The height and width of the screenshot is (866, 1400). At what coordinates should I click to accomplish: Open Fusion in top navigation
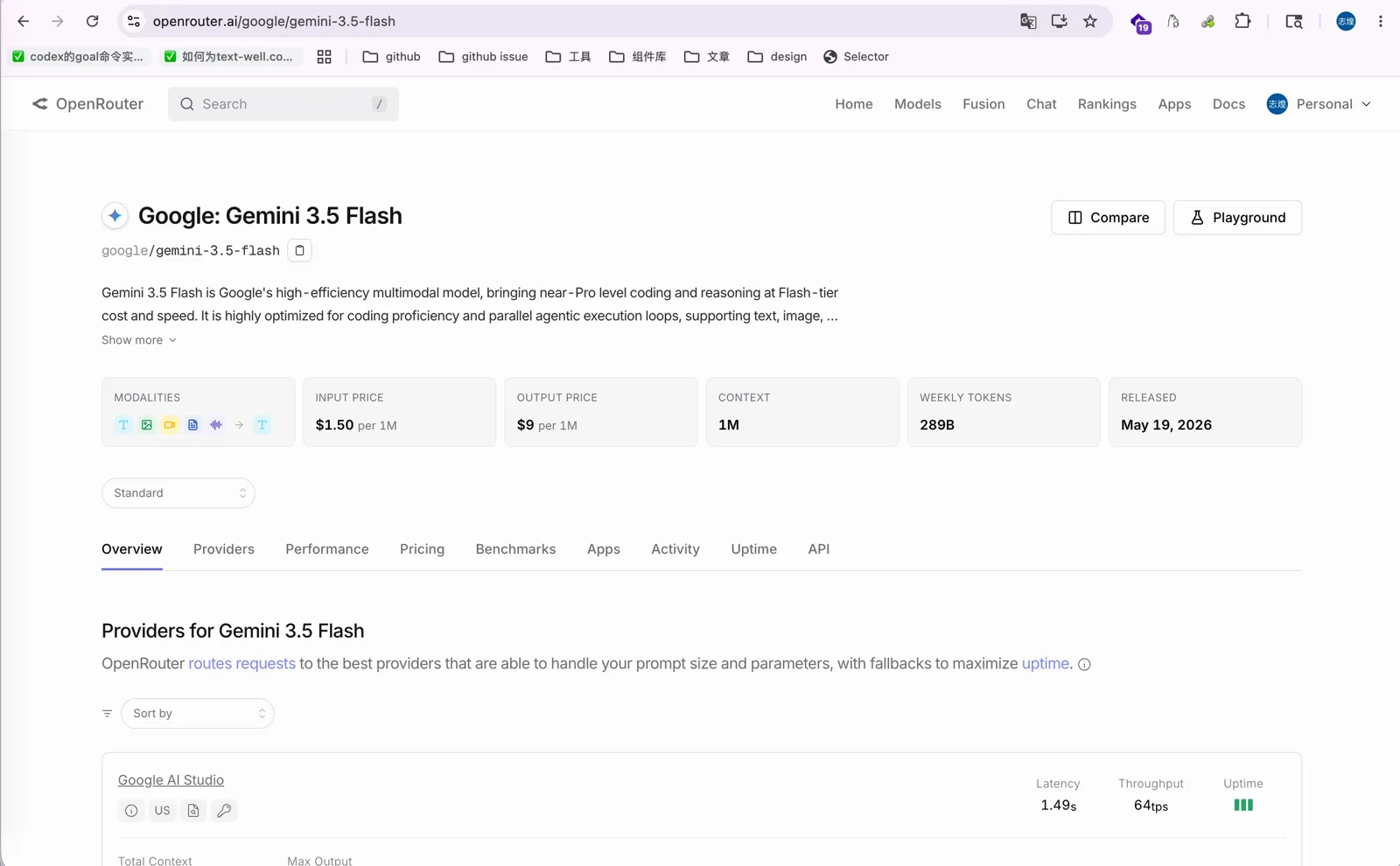coord(983,104)
